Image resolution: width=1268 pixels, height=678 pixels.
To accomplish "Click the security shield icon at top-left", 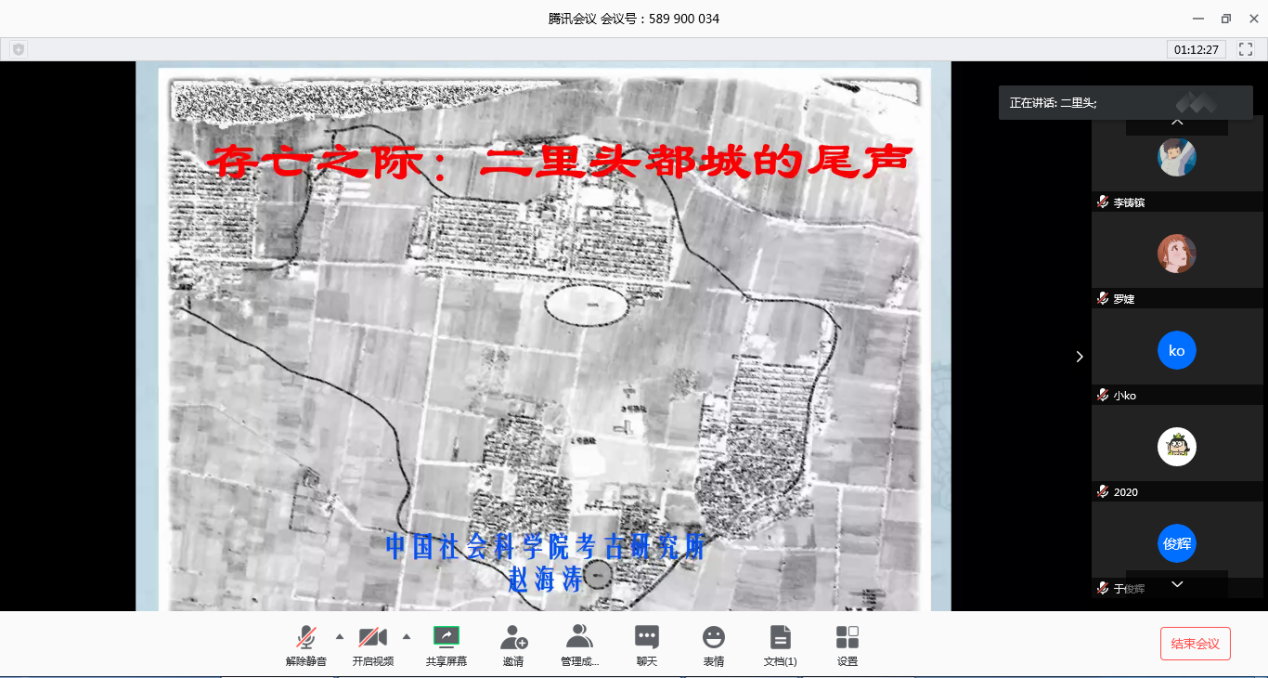I will [x=18, y=49].
